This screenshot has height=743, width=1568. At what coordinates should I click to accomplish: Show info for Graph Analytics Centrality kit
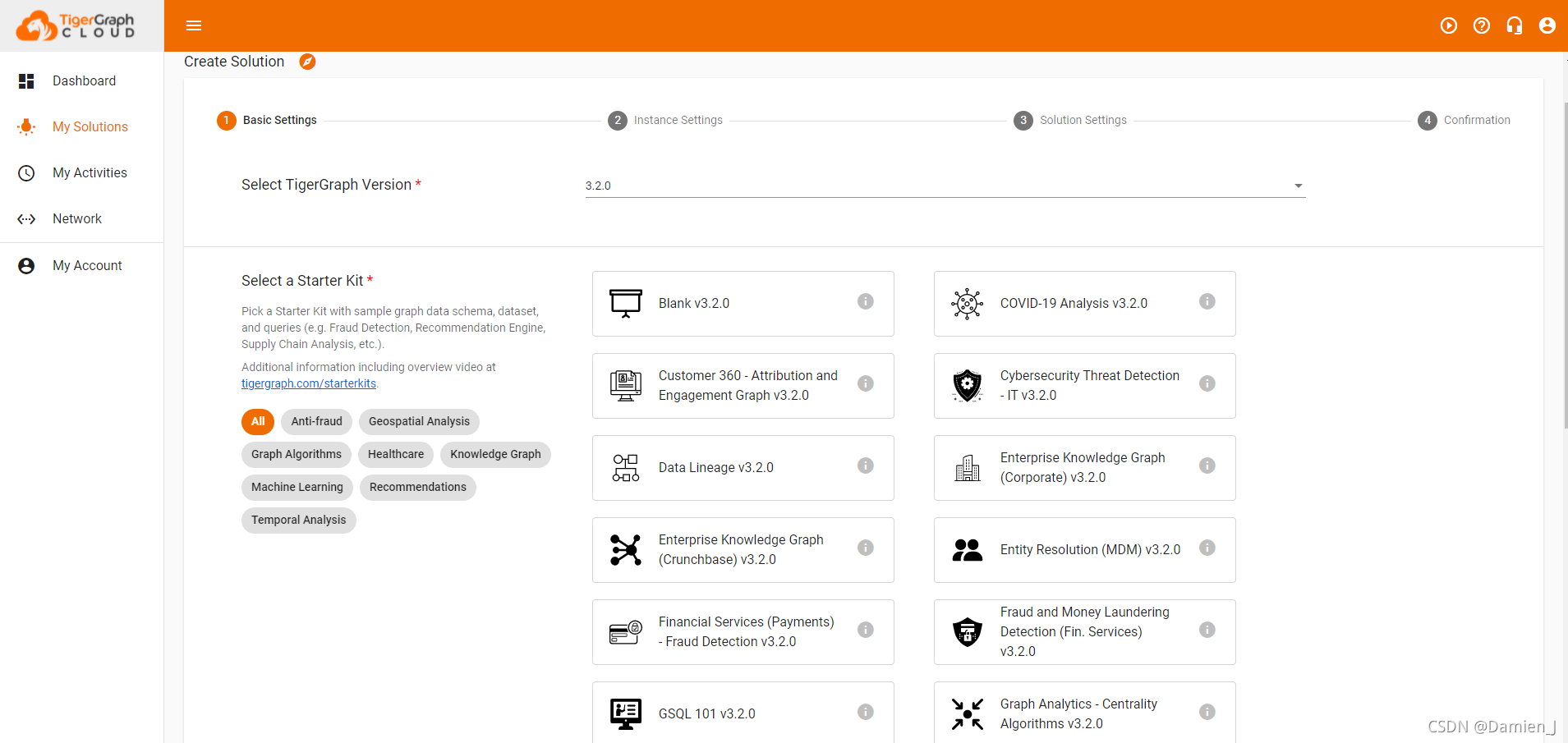click(x=1207, y=712)
